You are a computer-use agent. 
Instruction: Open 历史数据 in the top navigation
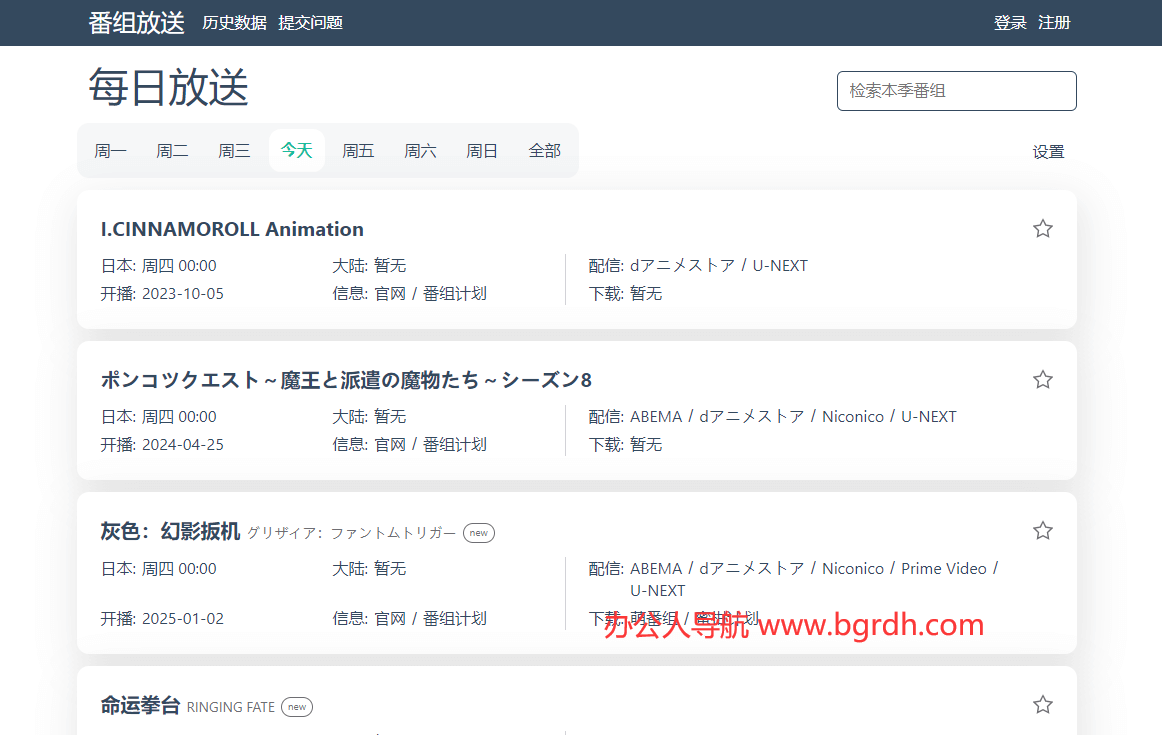pyautogui.click(x=234, y=23)
